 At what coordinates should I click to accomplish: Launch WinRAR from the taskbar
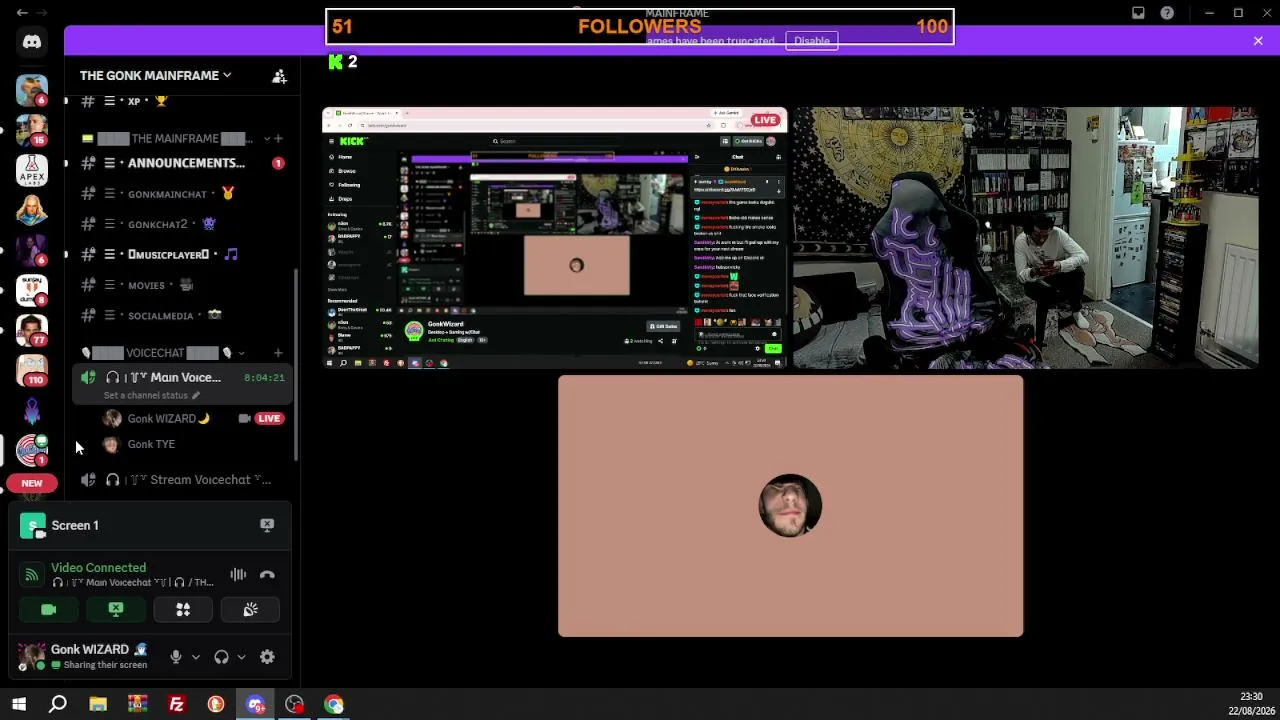tap(137, 705)
